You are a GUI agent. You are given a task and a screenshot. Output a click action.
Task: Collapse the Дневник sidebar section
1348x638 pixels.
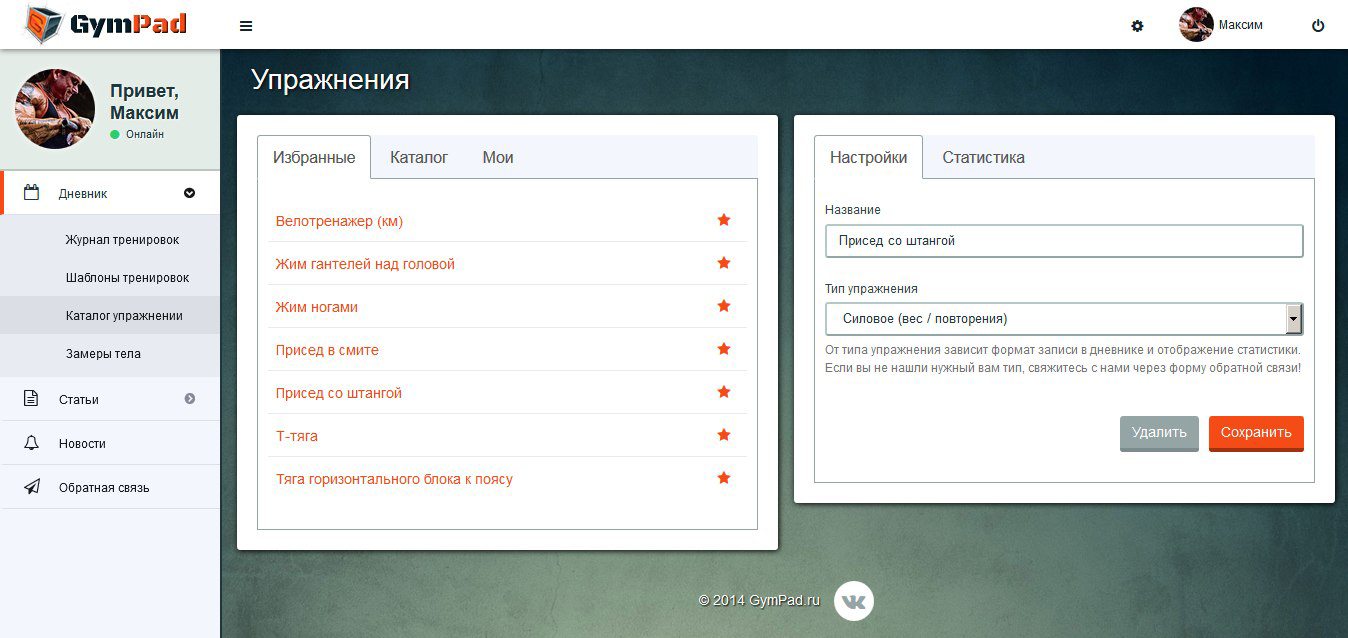189,194
